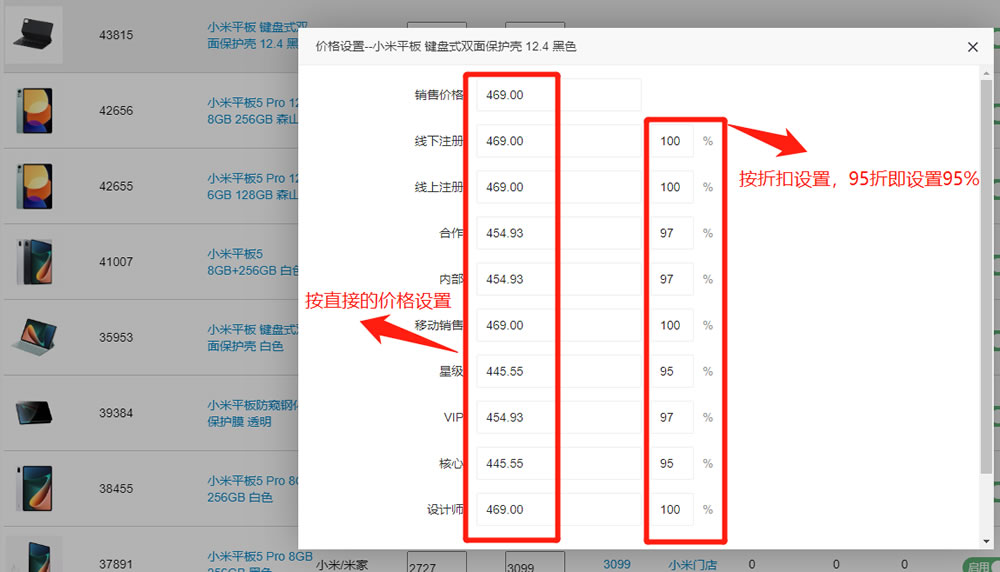The width and height of the screenshot is (1000, 572).
Task: Open product thumbnail for item 35953
Action: (x=34, y=337)
